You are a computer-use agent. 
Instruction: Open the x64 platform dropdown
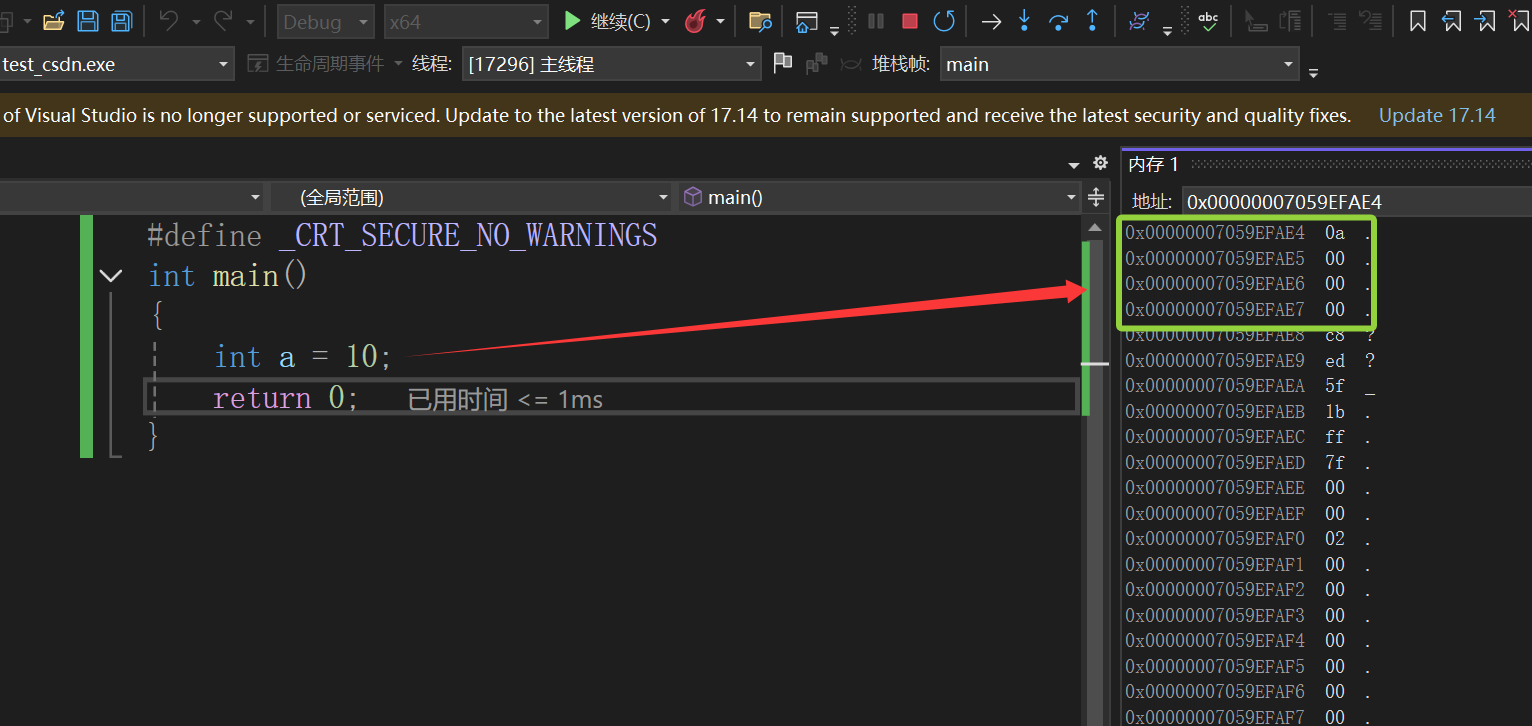(466, 21)
